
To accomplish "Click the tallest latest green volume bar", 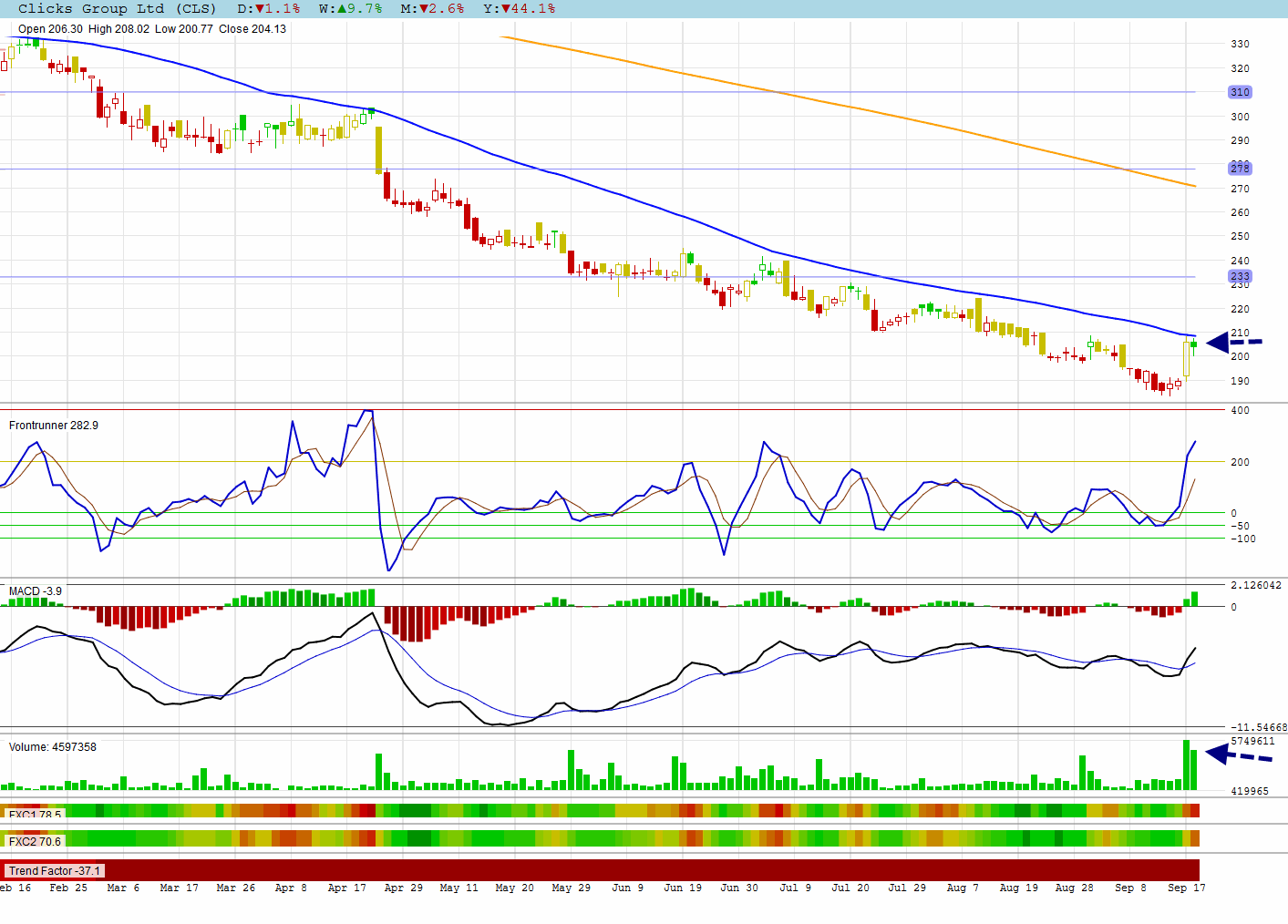I will pos(1187,765).
